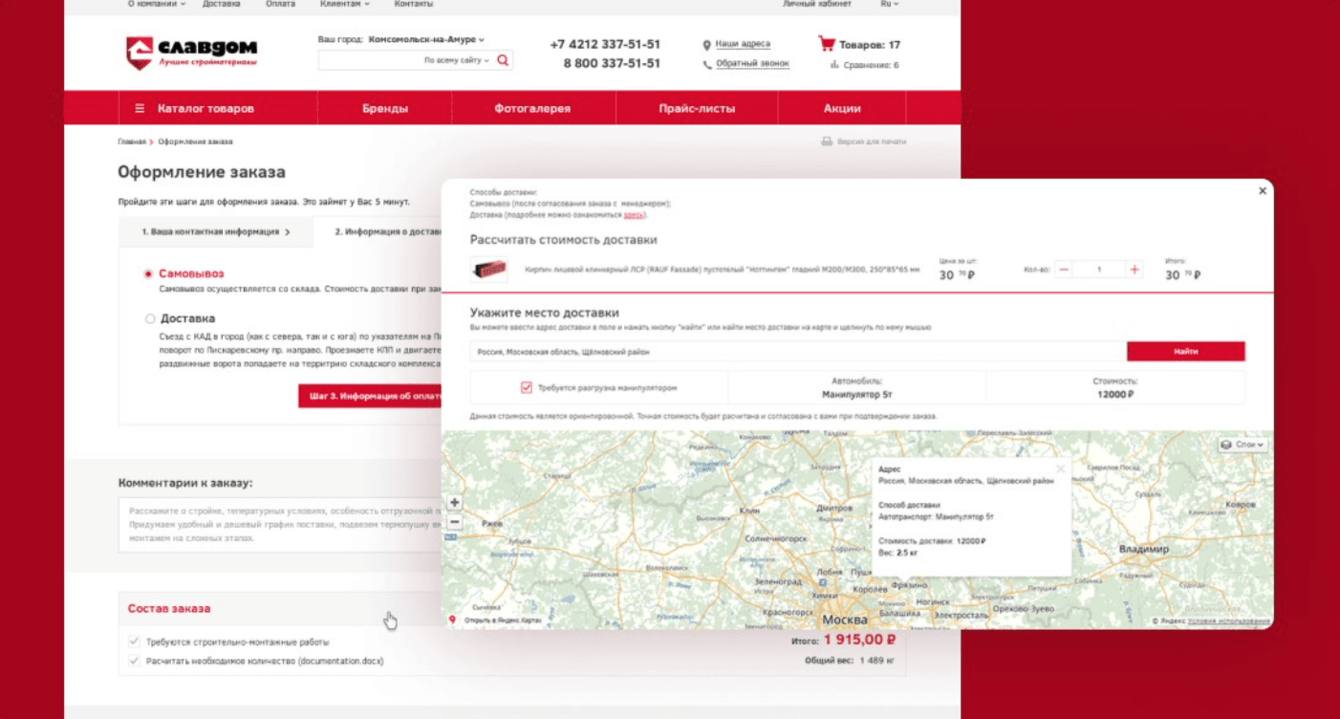Image resolution: width=1340 pixels, height=719 pixels.
Task: Close the map address balloon
Action: 1060,468
